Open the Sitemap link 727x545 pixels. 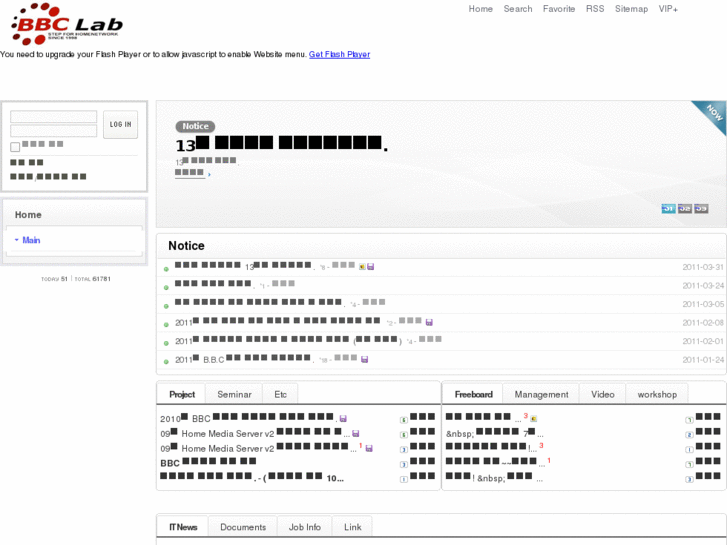[631, 9]
